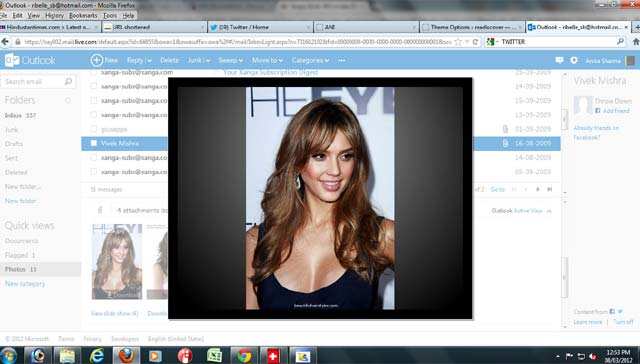Click the Outlook logo in the header

(30, 60)
